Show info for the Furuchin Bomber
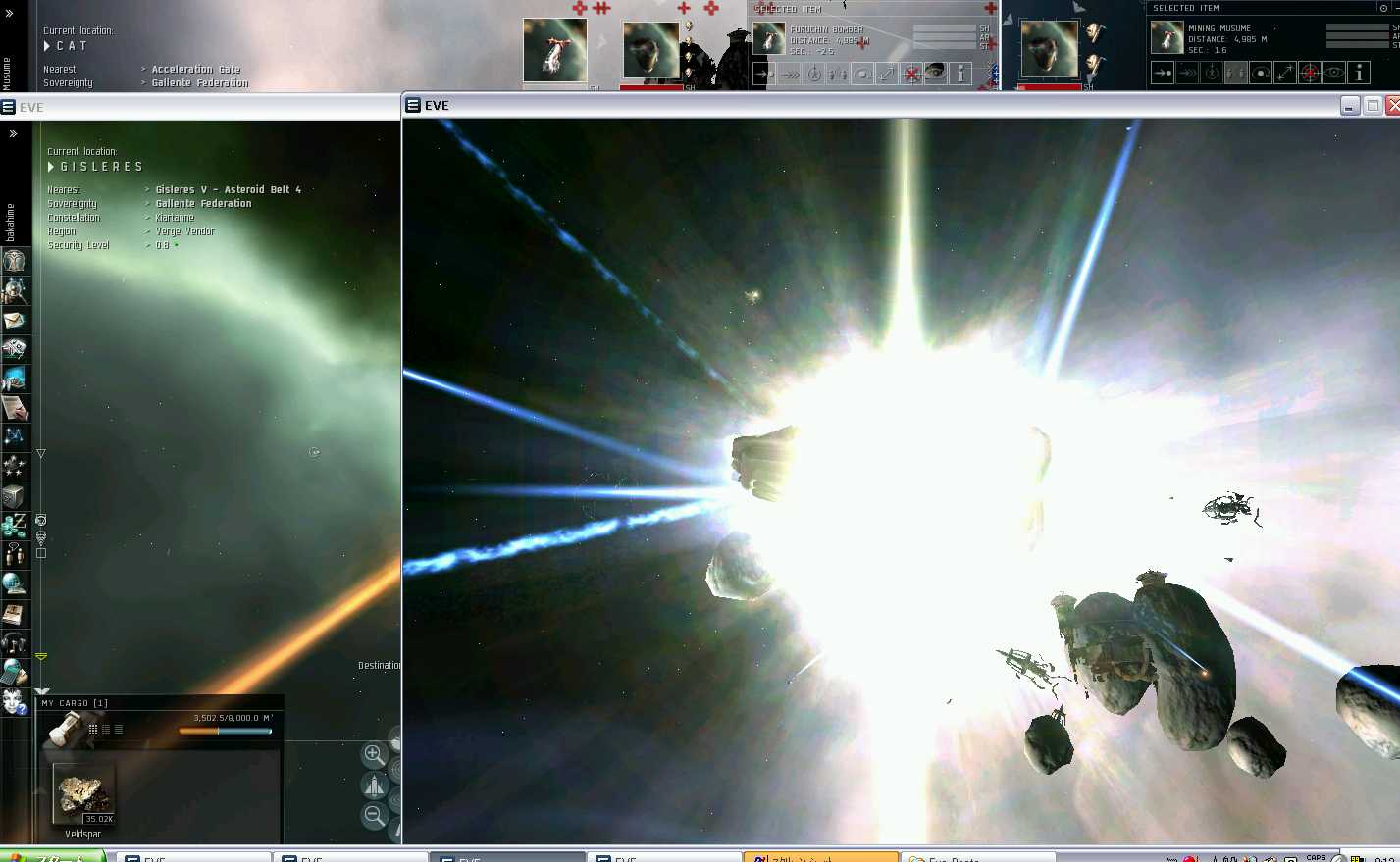Viewport: 1400px width, 862px height. click(x=961, y=74)
